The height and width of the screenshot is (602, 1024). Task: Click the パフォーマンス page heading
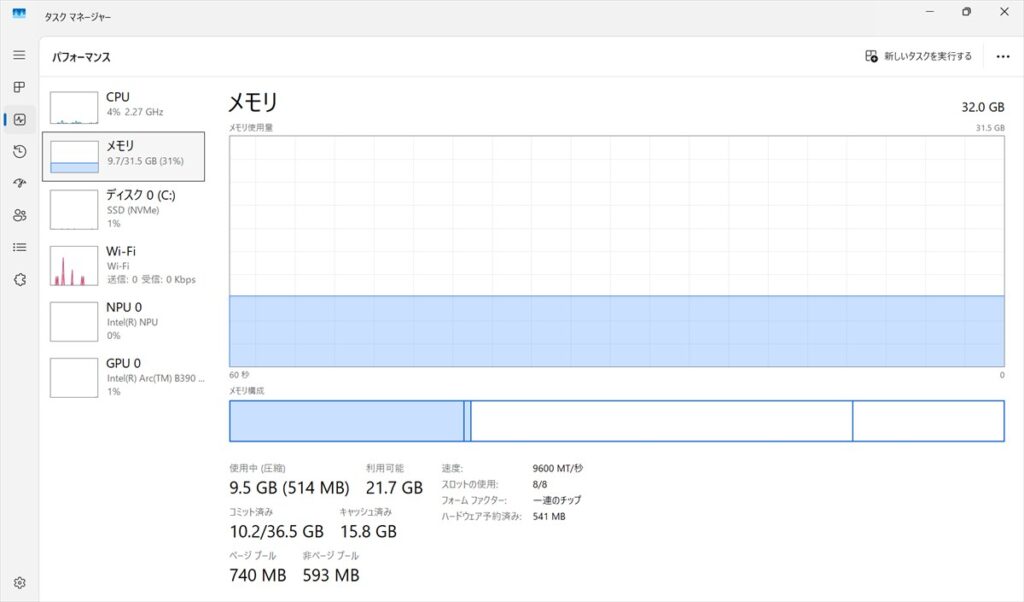(x=82, y=57)
